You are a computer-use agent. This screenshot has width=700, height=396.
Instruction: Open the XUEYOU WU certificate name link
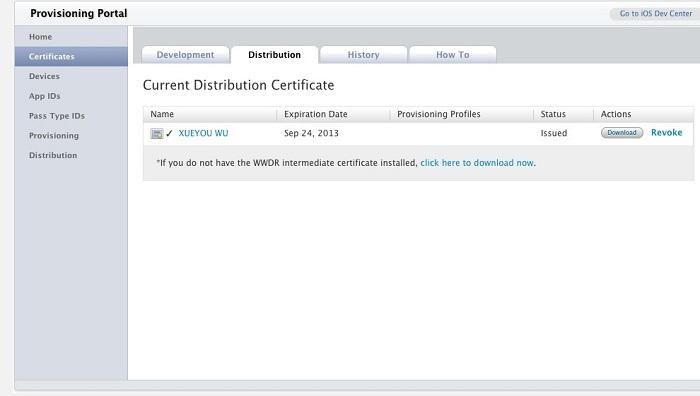203,133
